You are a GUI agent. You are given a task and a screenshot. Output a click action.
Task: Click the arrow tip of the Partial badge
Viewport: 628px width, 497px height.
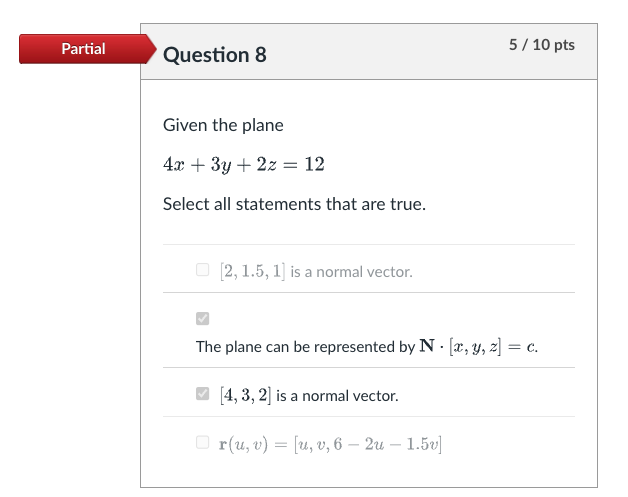click(152, 49)
